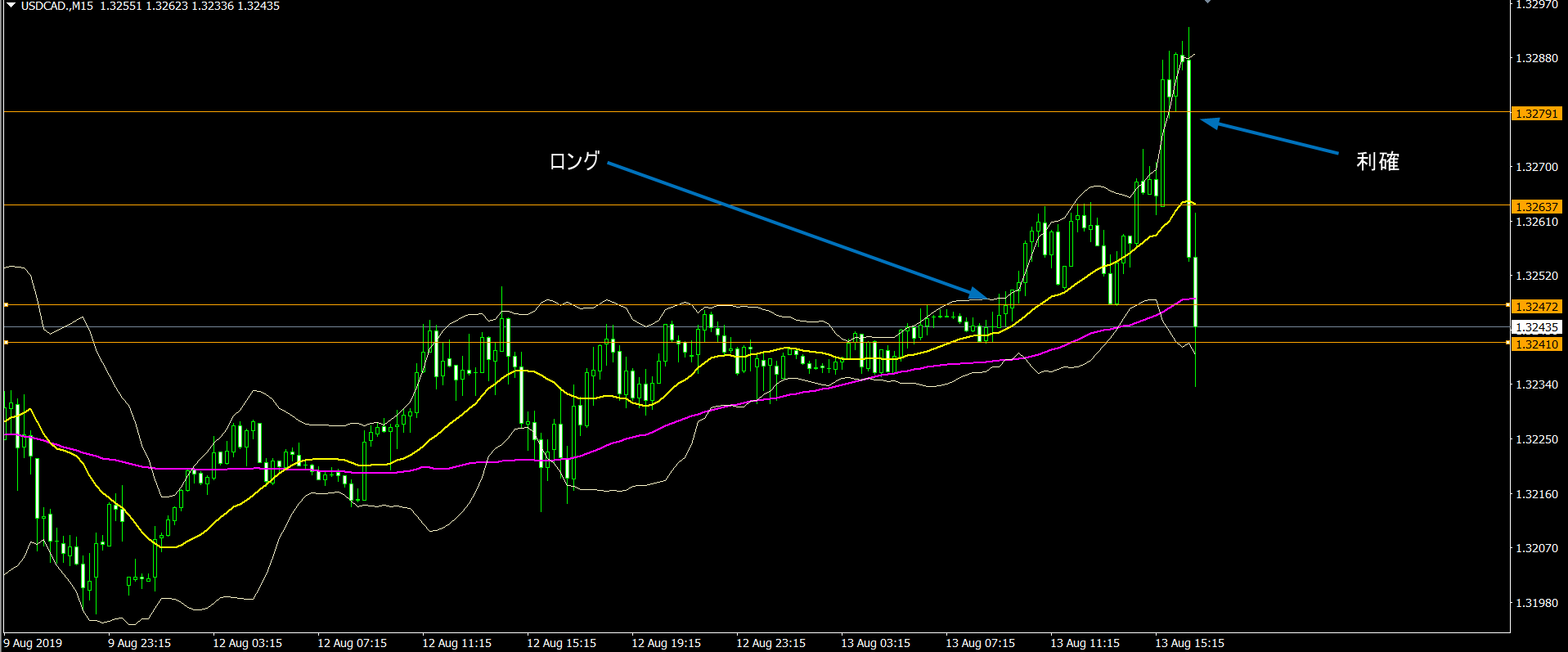This screenshot has width=1568, height=652.
Task: Click the 12 Aug 23:15 time label
Action: (x=771, y=643)
